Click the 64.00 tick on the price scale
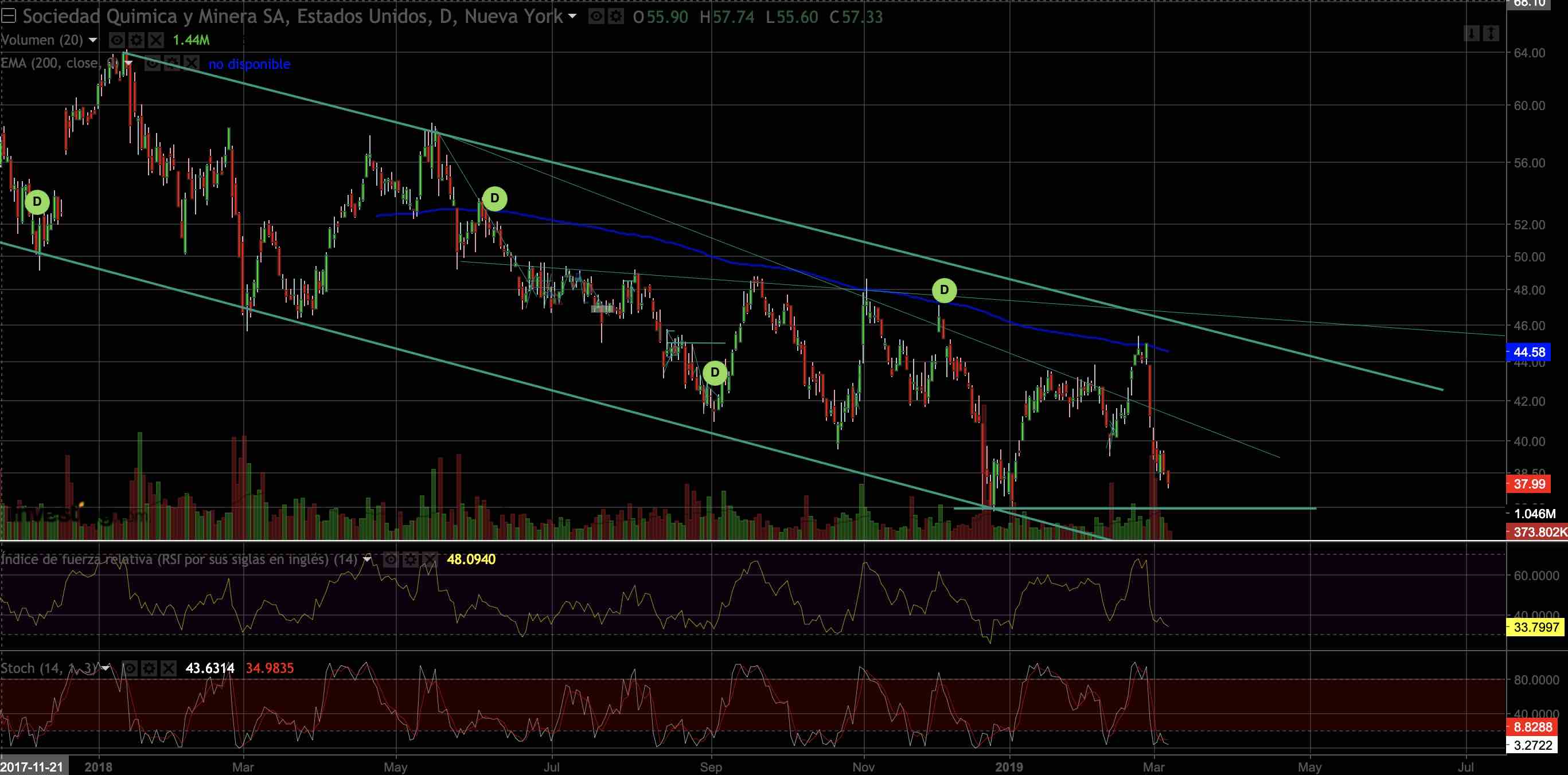Screen dimensions: 1568x775 coord(1529,53)
